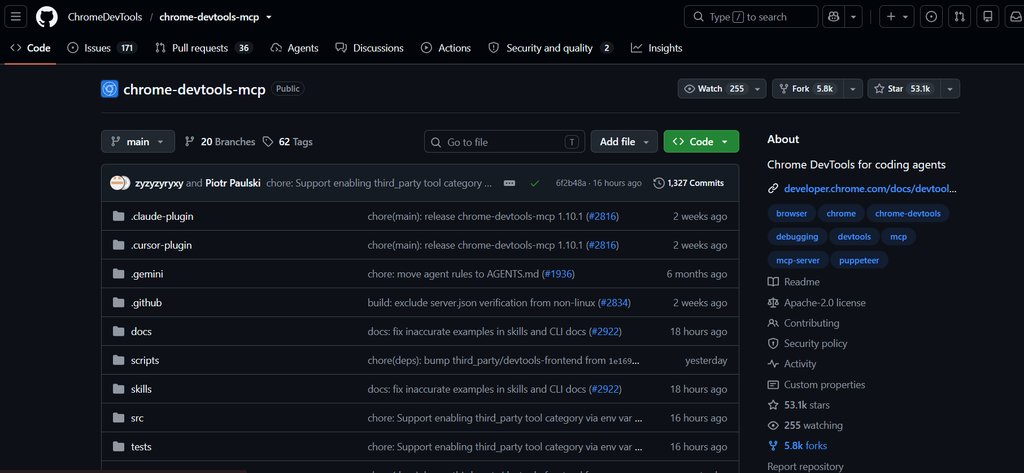Click the create new plus icon

[891, 17]
